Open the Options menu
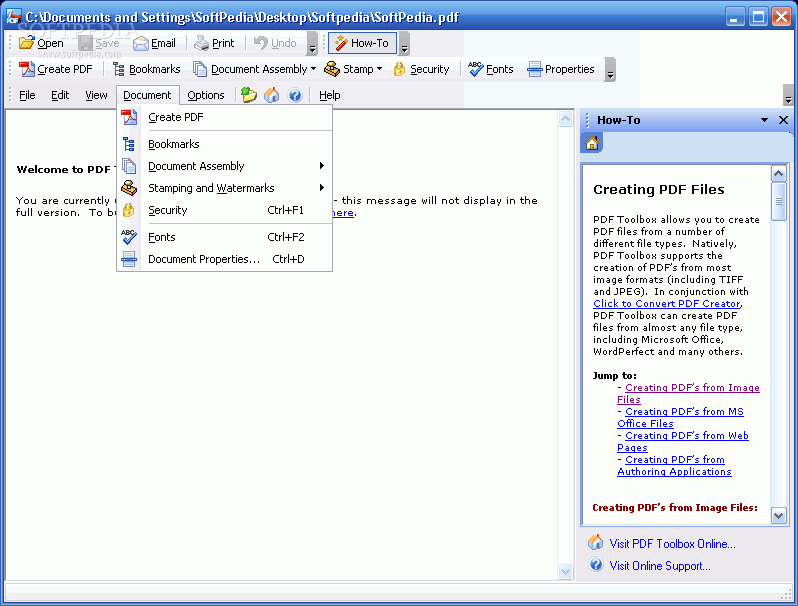 click(206, 95)
